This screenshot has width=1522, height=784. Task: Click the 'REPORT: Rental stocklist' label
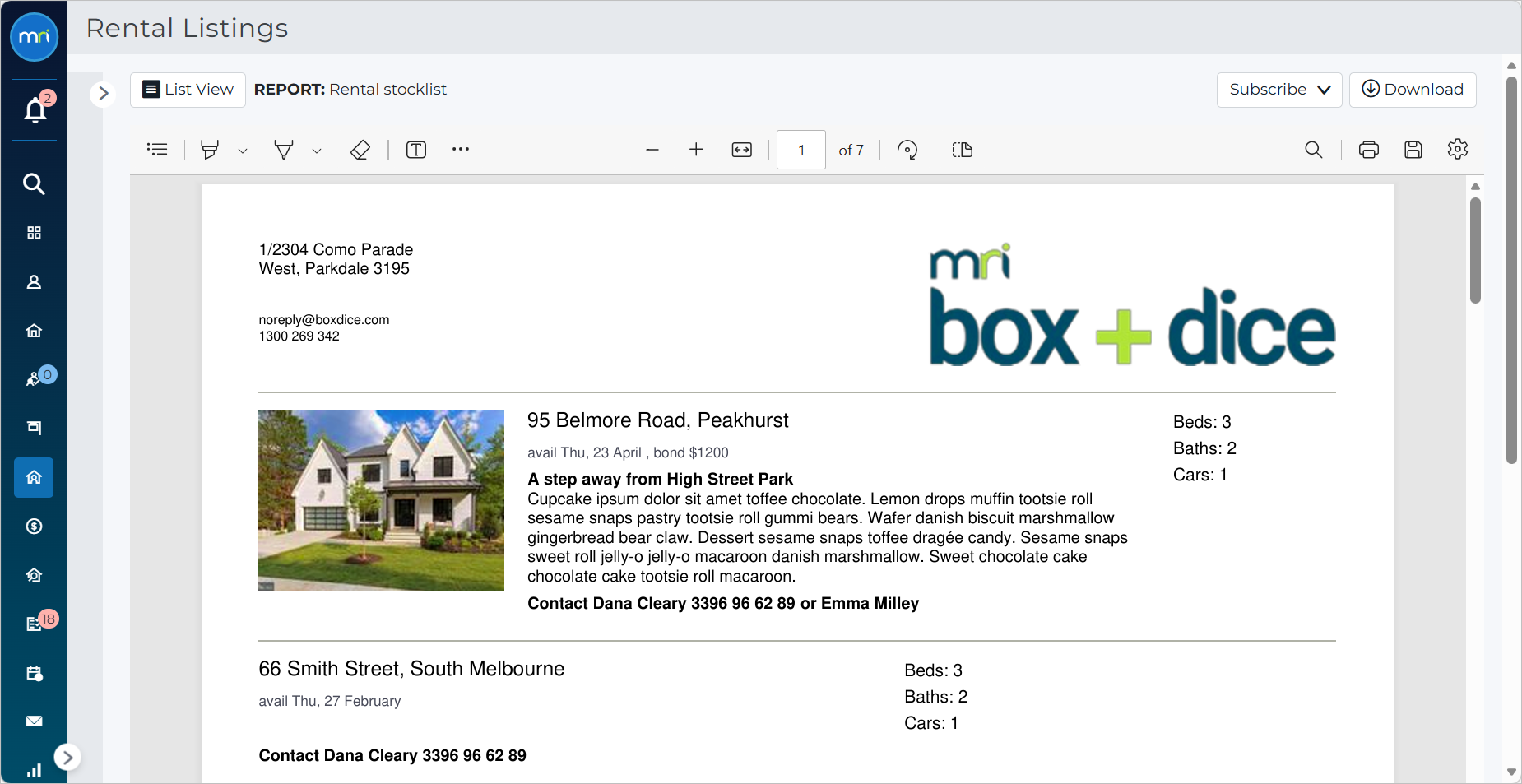[x=350, y=90]
